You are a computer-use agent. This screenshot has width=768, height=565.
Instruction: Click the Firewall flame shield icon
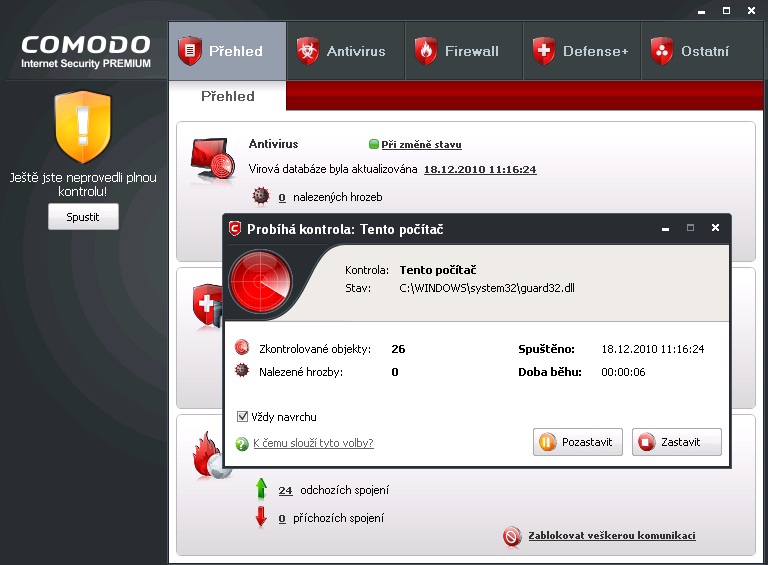(426, 50)
